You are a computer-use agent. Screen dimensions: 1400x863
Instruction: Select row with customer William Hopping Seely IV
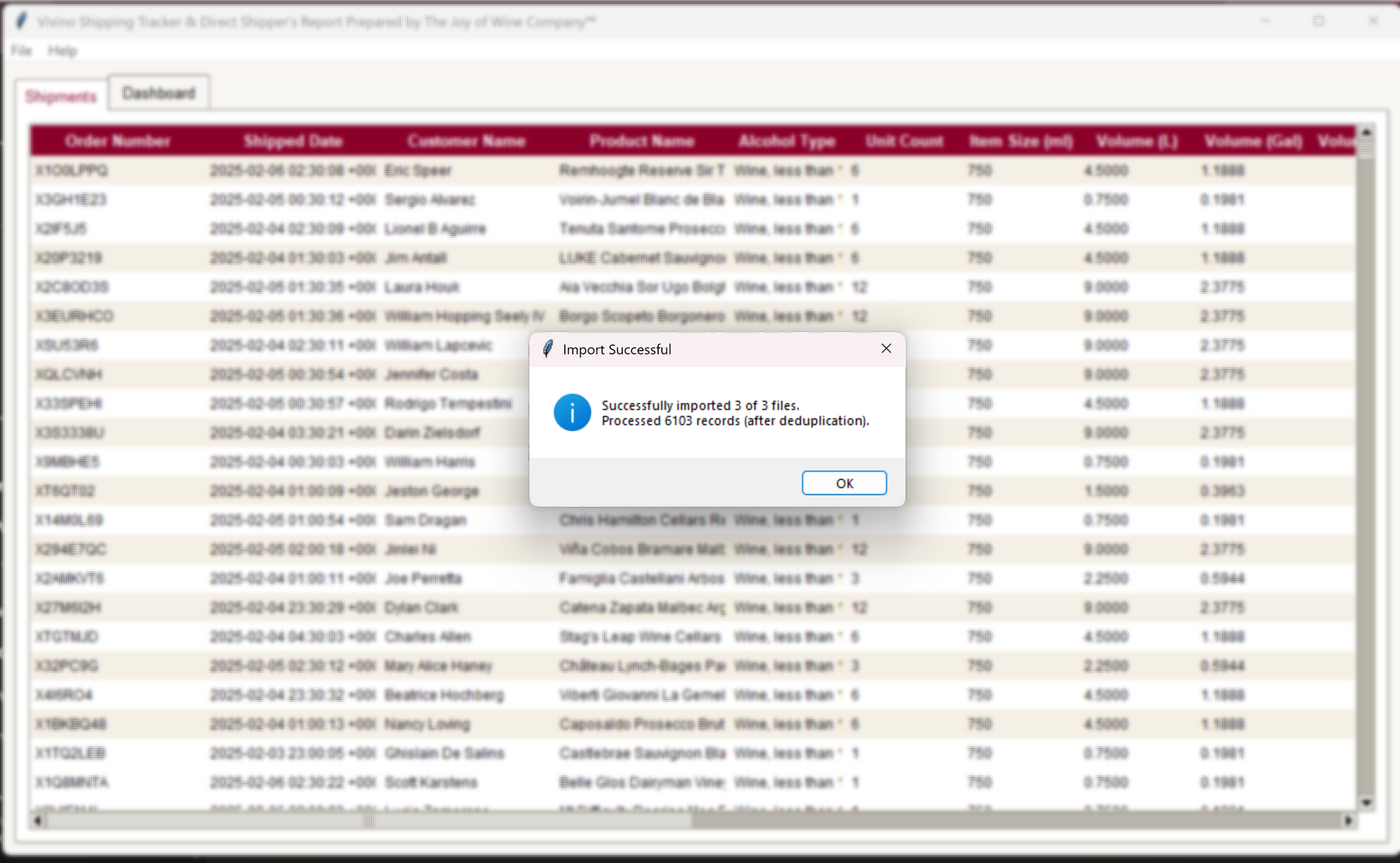(693, 316)
